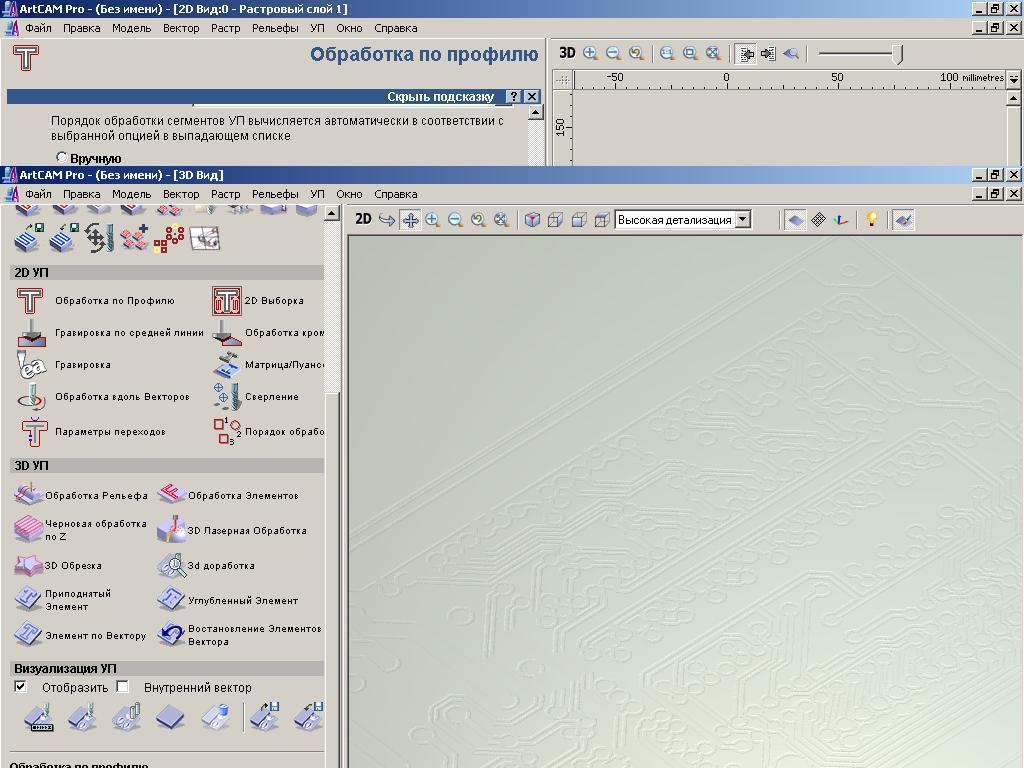The height and width of the screenshot is (768, 1024).
Task: Click the merge toolpaths icon with plus sign
Action: pos(135,239)
